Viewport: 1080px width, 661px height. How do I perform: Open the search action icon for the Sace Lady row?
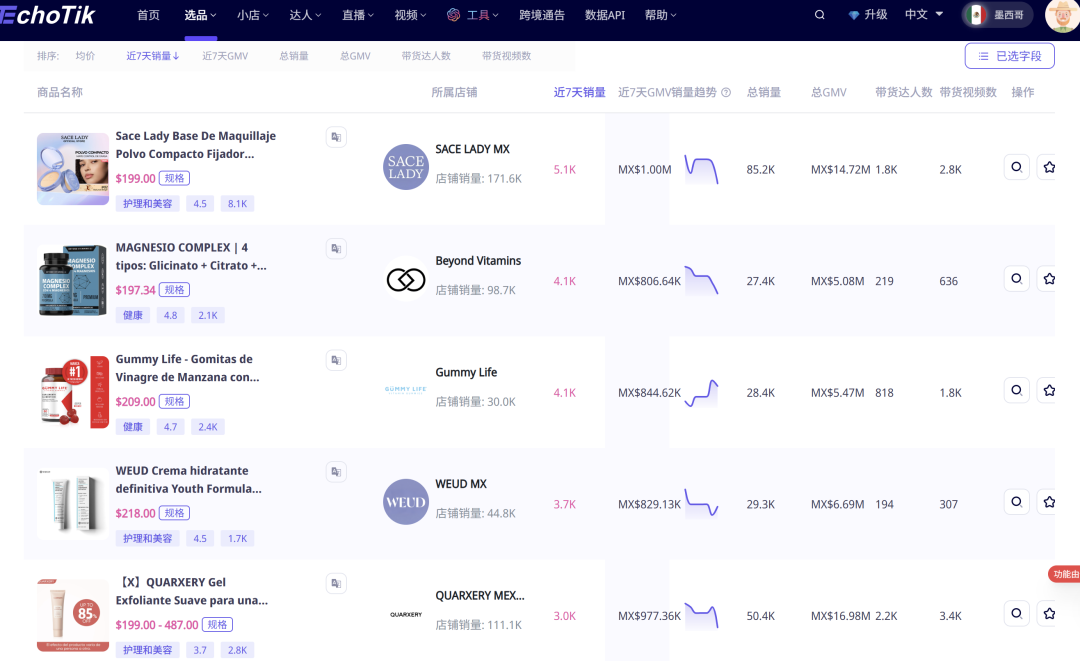tap(1016, 168)
